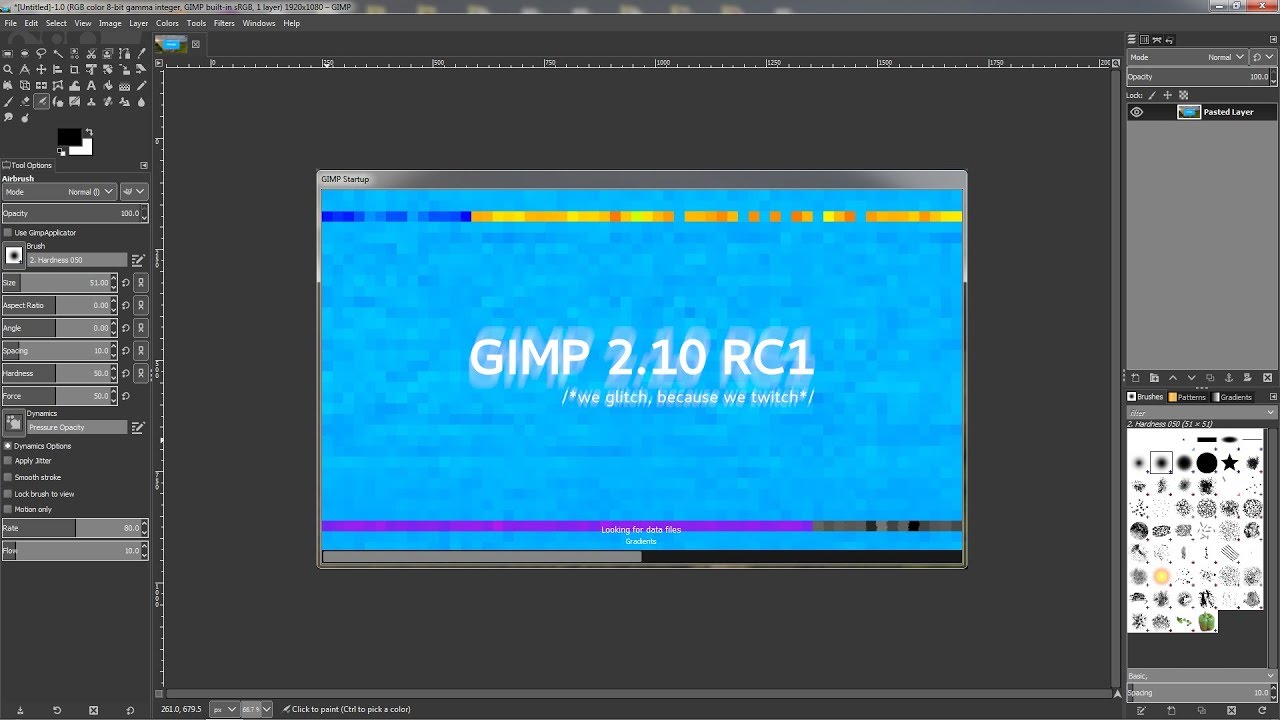The width and height of the screenshot is (1280, 720).
Task: Click the Rate slider for Airbrush
Action: [x=75, y=528]
